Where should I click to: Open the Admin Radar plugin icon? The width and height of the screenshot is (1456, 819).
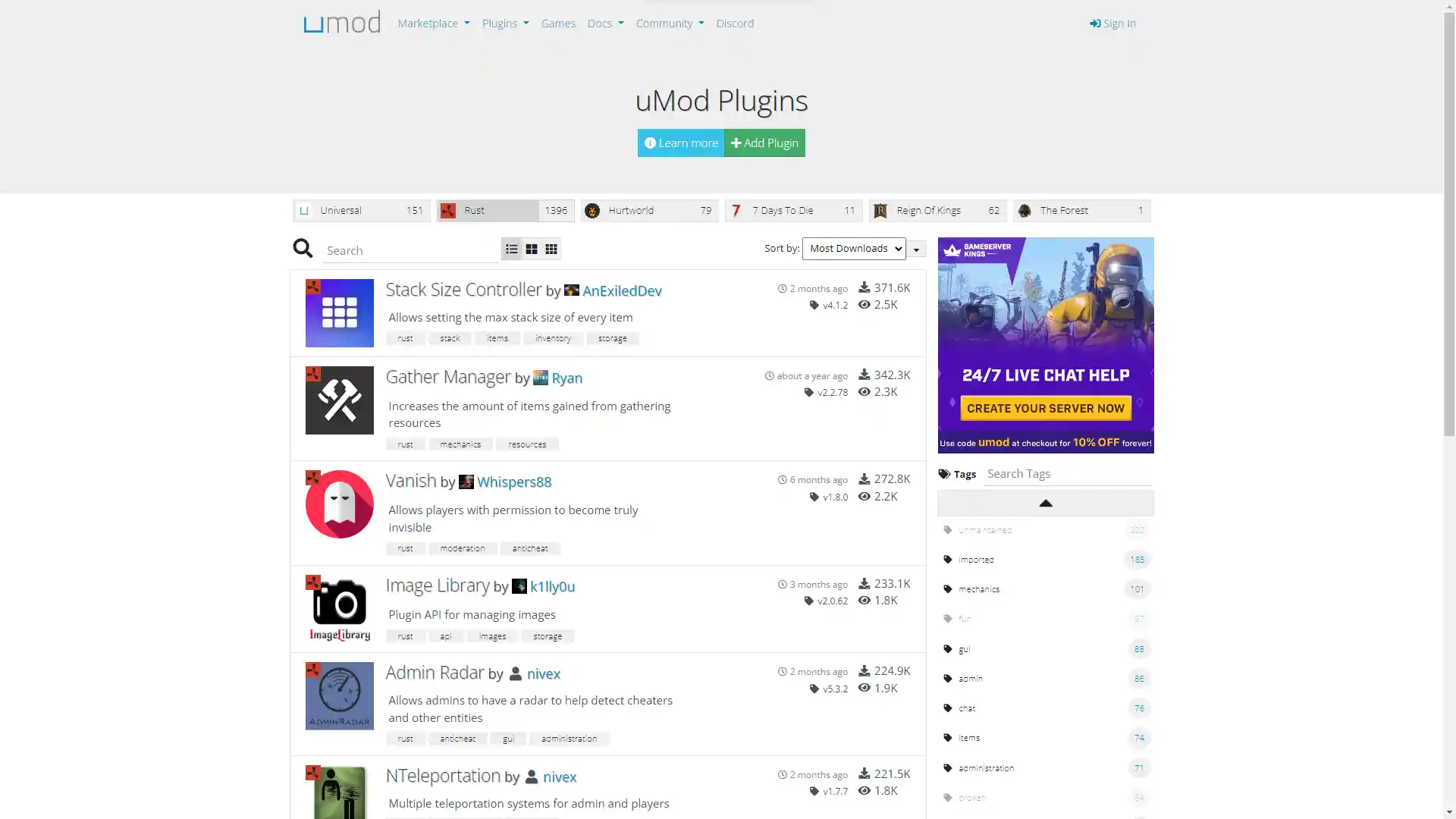[339, 696]
